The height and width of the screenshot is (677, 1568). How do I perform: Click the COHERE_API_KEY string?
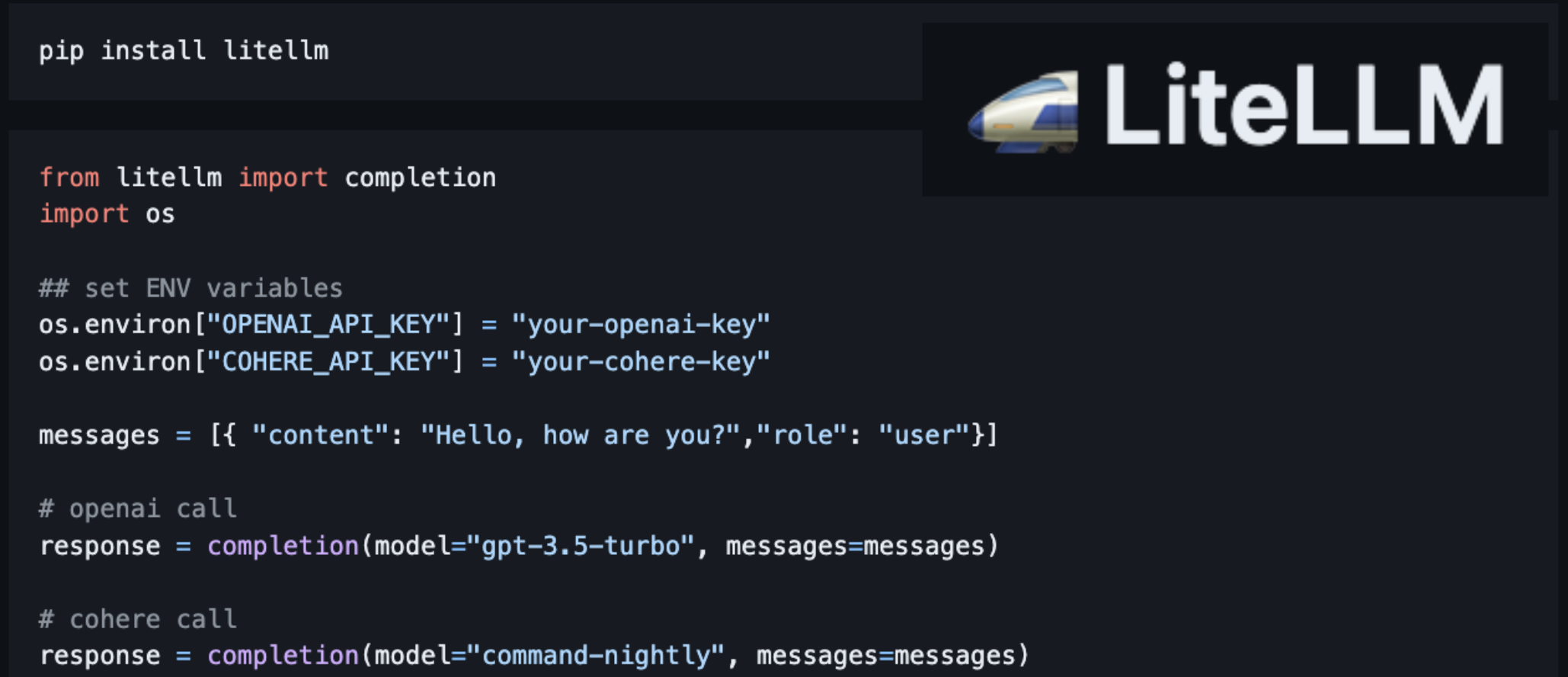[328, 361]
